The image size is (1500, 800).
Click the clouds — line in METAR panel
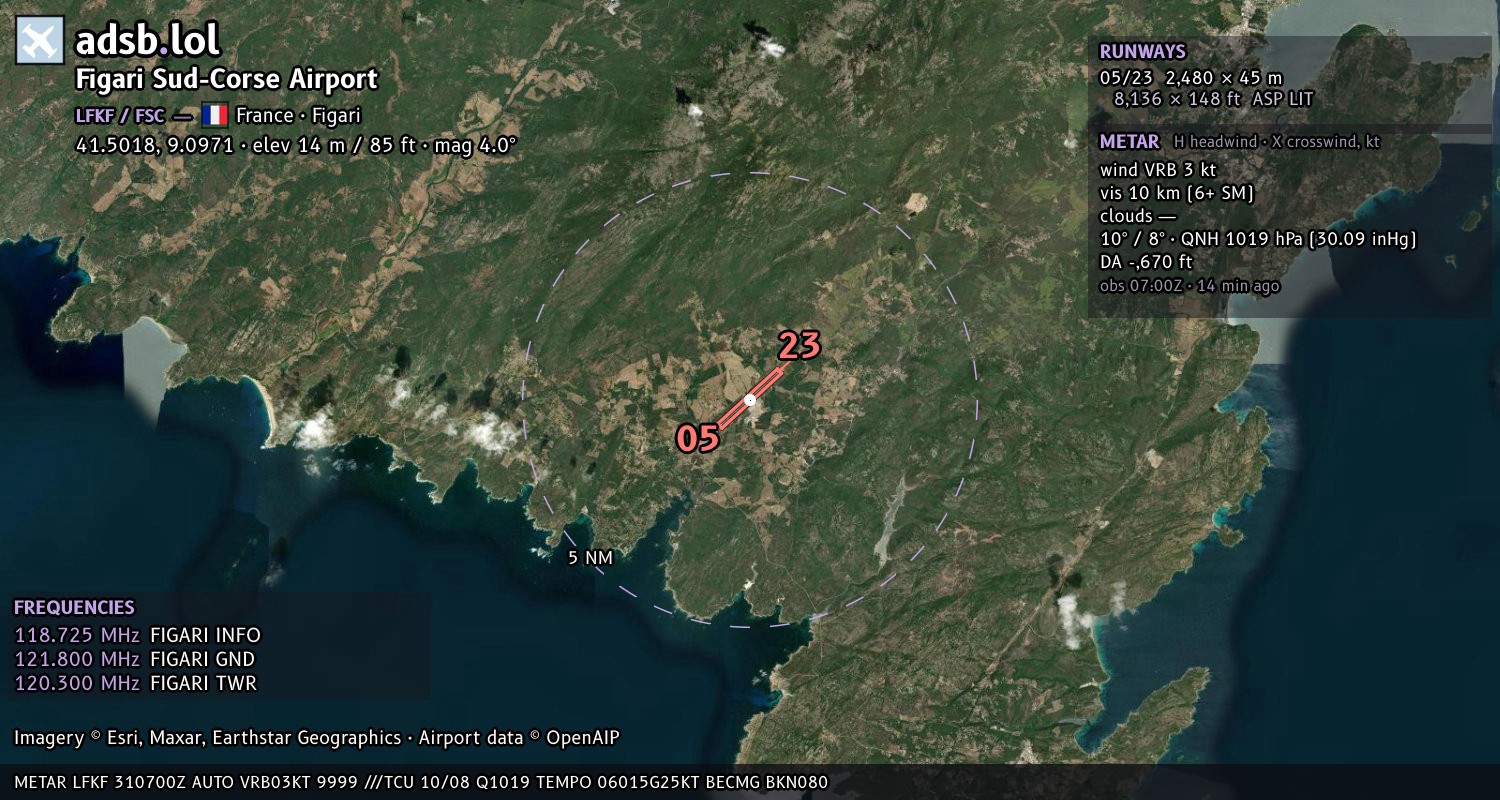pos(1138,216)
